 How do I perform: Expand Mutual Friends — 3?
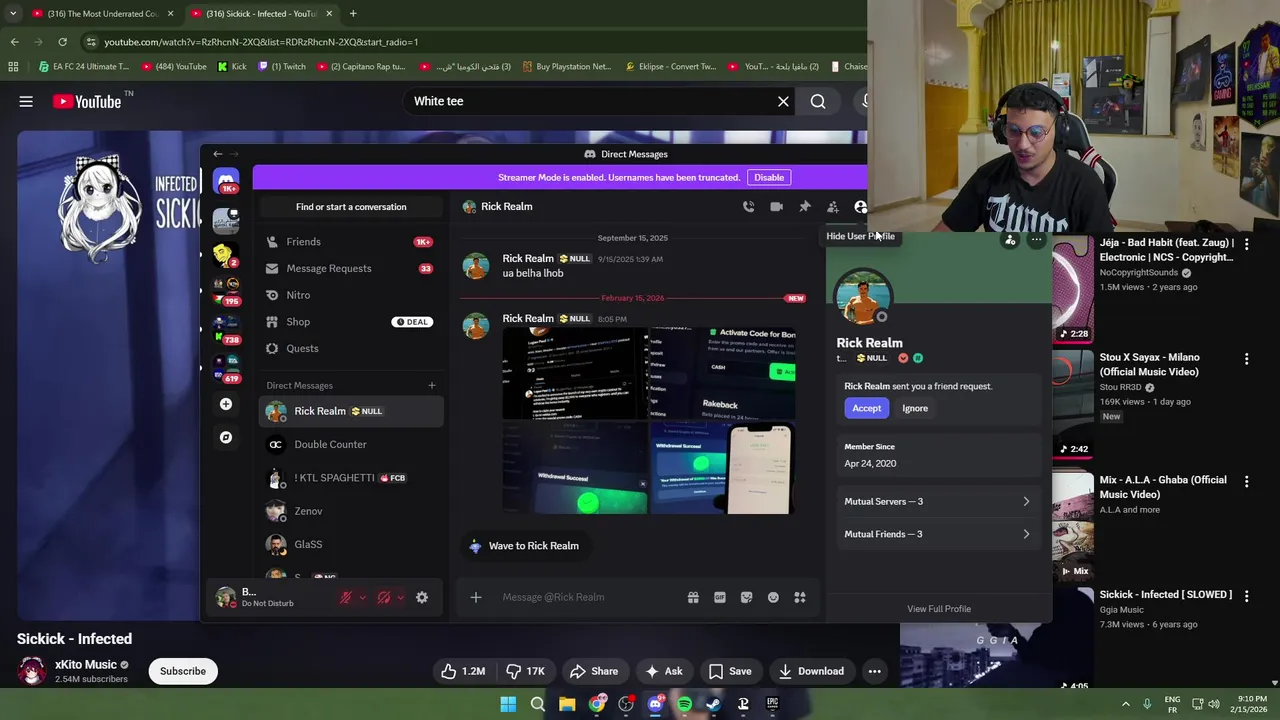[937, 534]
